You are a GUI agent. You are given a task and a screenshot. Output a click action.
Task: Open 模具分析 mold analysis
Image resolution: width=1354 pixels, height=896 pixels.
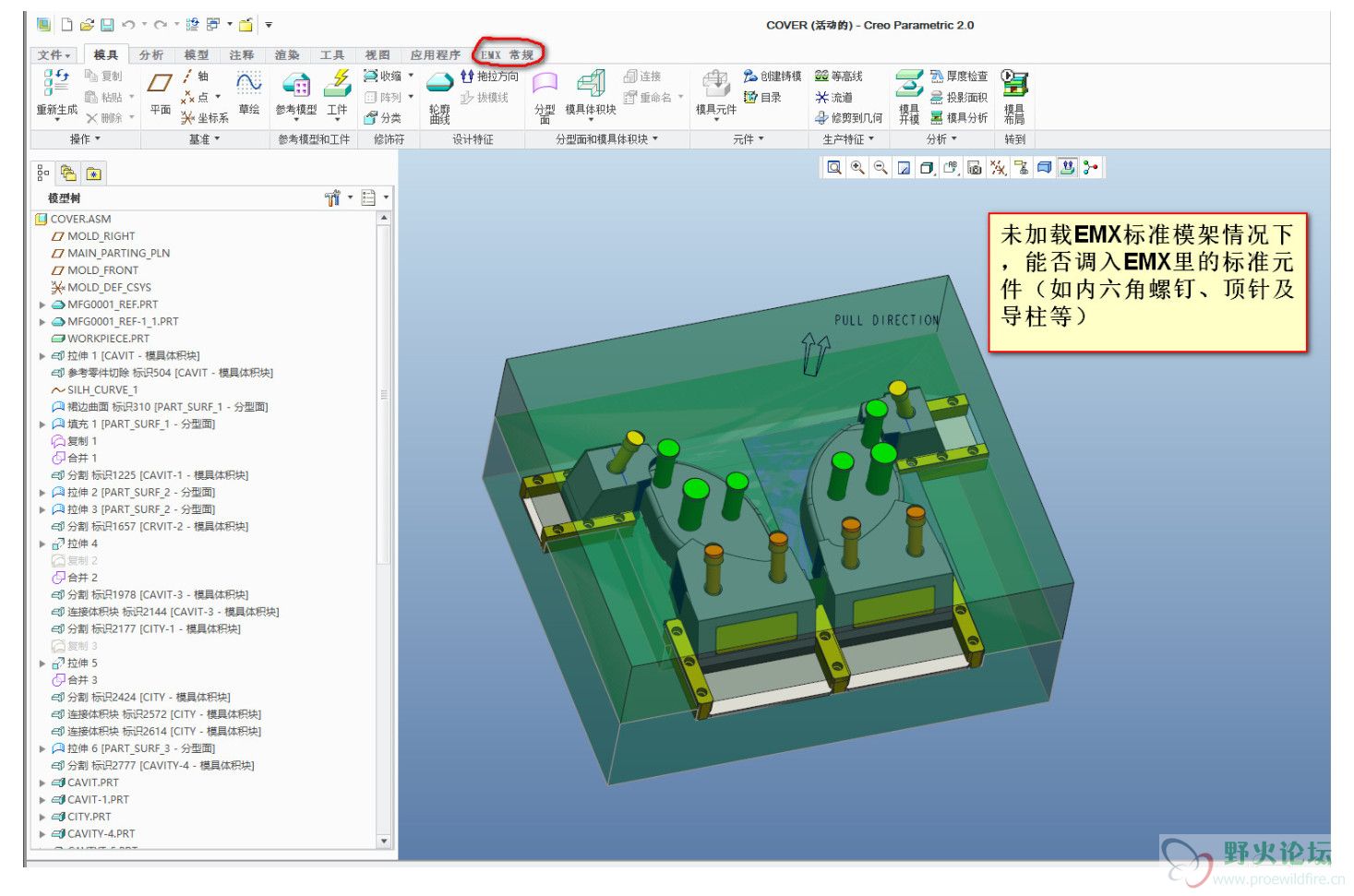[x=959, y=118]
